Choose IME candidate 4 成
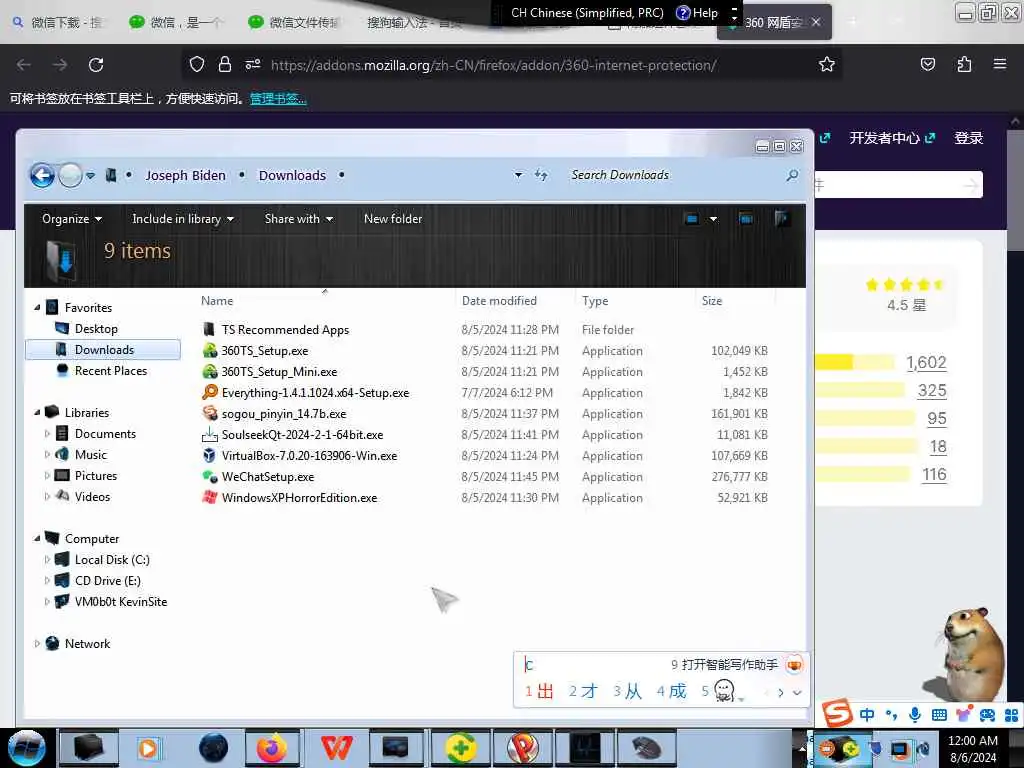1024x768 pixels. pos(671,691)
